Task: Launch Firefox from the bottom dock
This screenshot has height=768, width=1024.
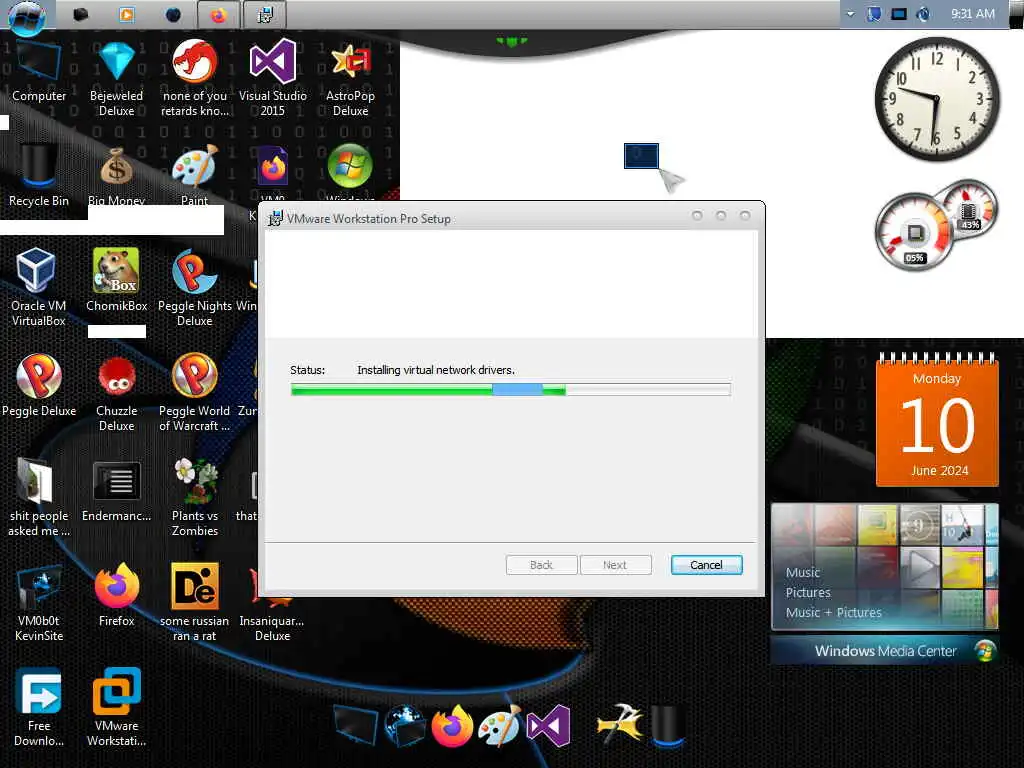Action: coord(451,725)
